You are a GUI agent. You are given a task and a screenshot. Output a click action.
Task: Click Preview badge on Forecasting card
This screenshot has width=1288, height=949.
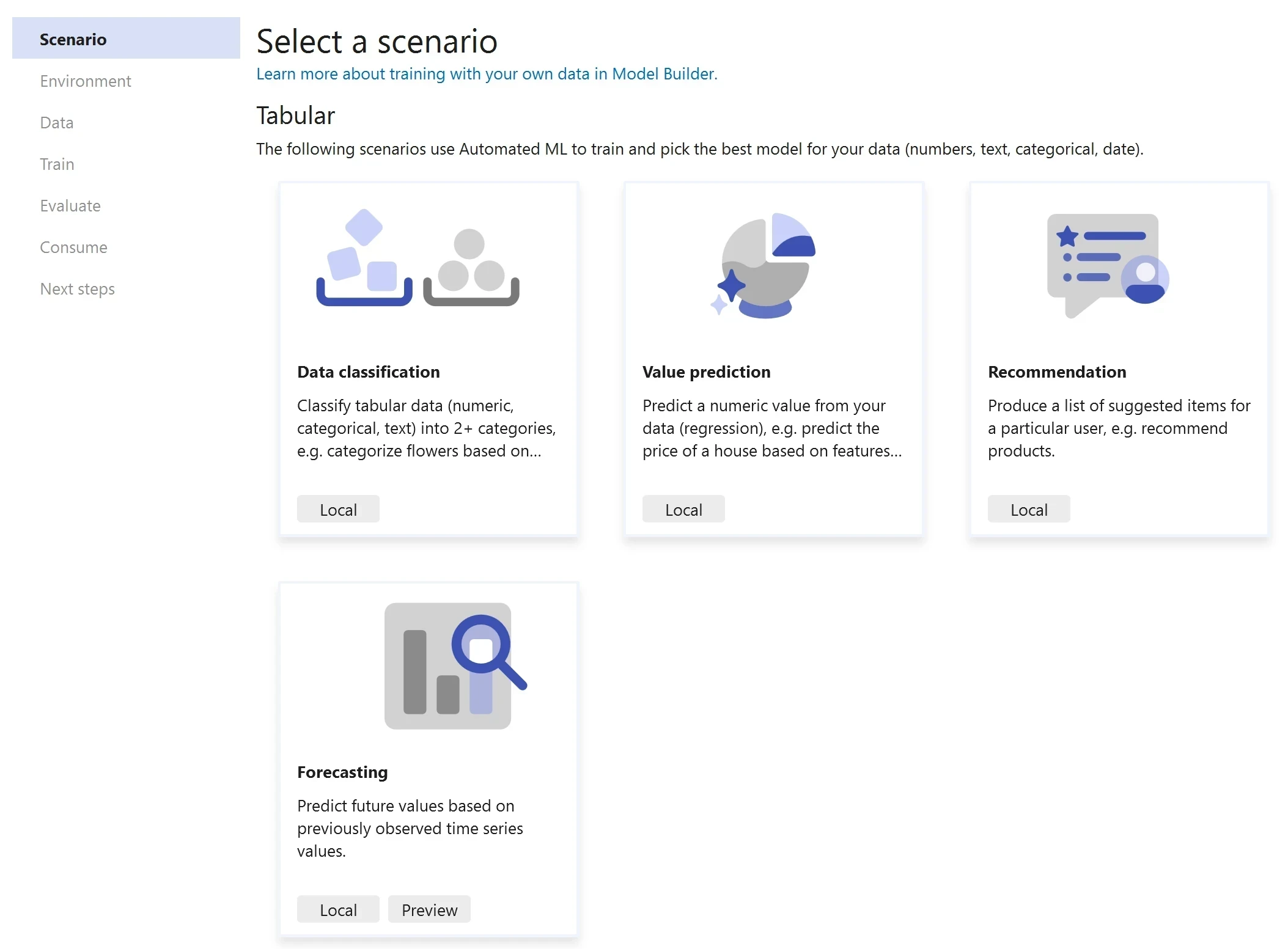pos(429,909)
